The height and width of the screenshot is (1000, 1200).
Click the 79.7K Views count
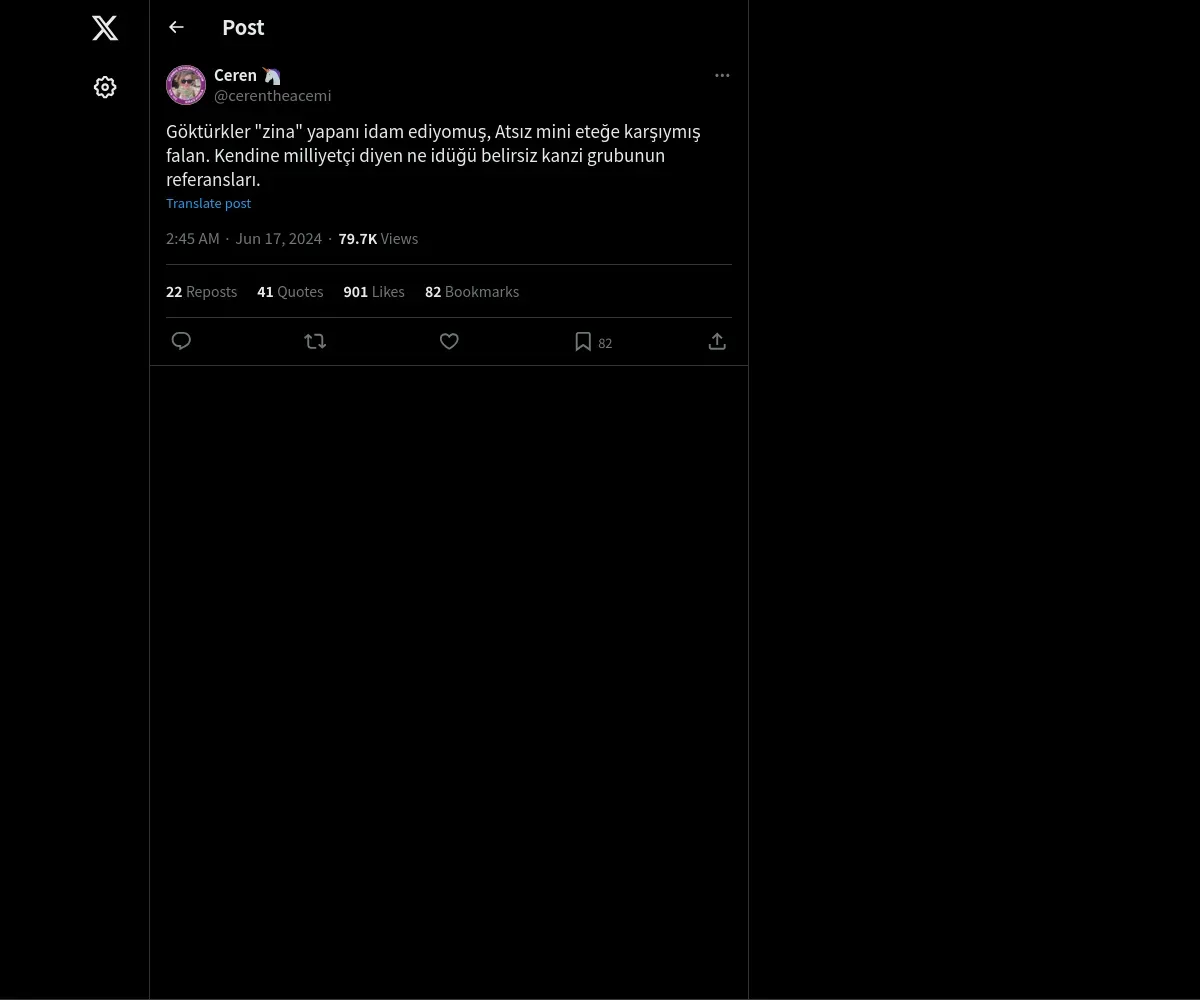(378, 238)
